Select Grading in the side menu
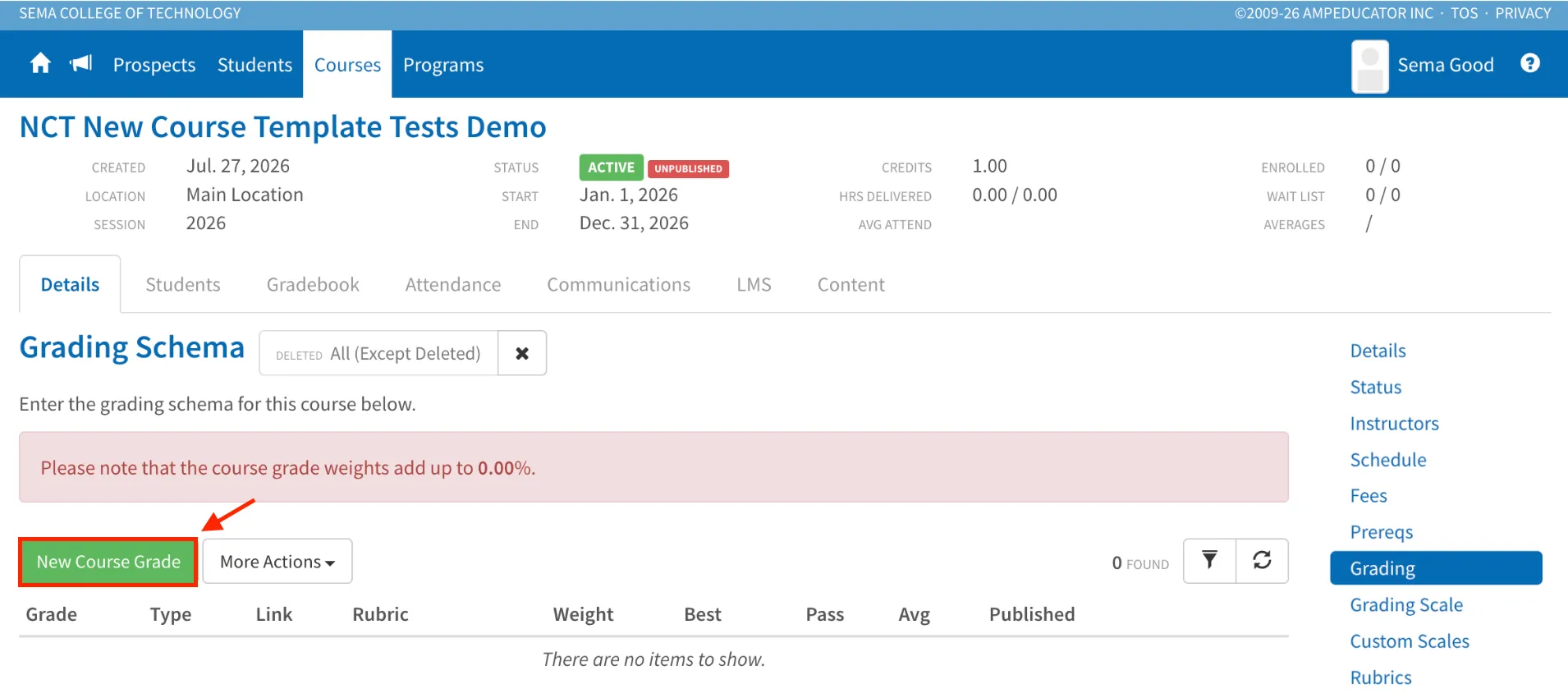The height and width of the screenshot is (698, 1568). [1436, 568]
